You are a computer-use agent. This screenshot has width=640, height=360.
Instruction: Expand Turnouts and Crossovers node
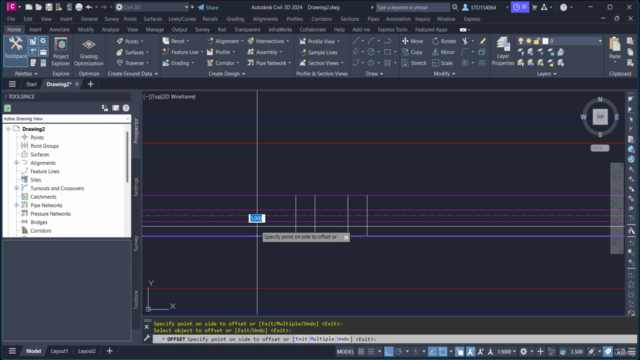coord(17,188)
